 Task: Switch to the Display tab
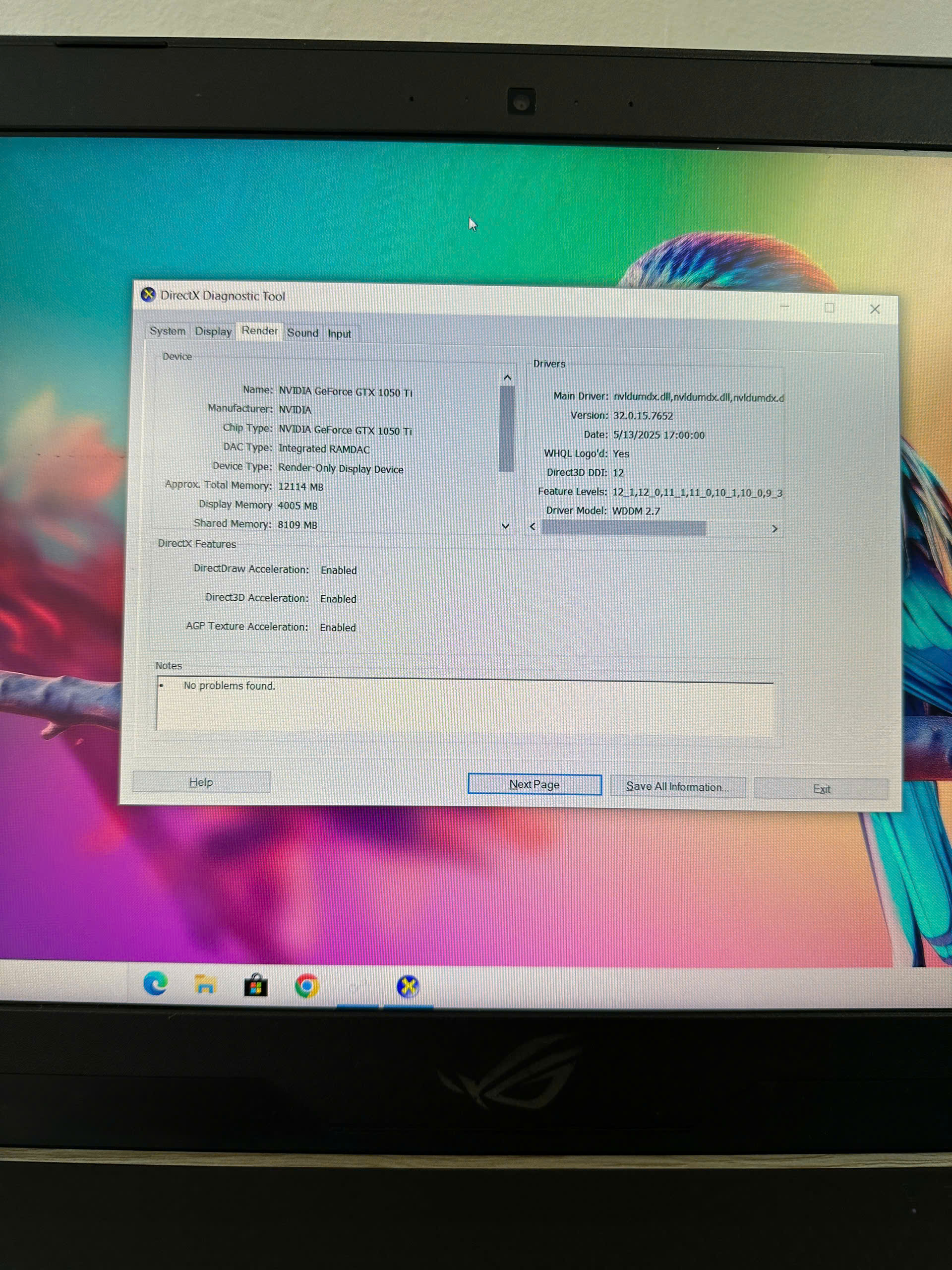click(213, 331)
